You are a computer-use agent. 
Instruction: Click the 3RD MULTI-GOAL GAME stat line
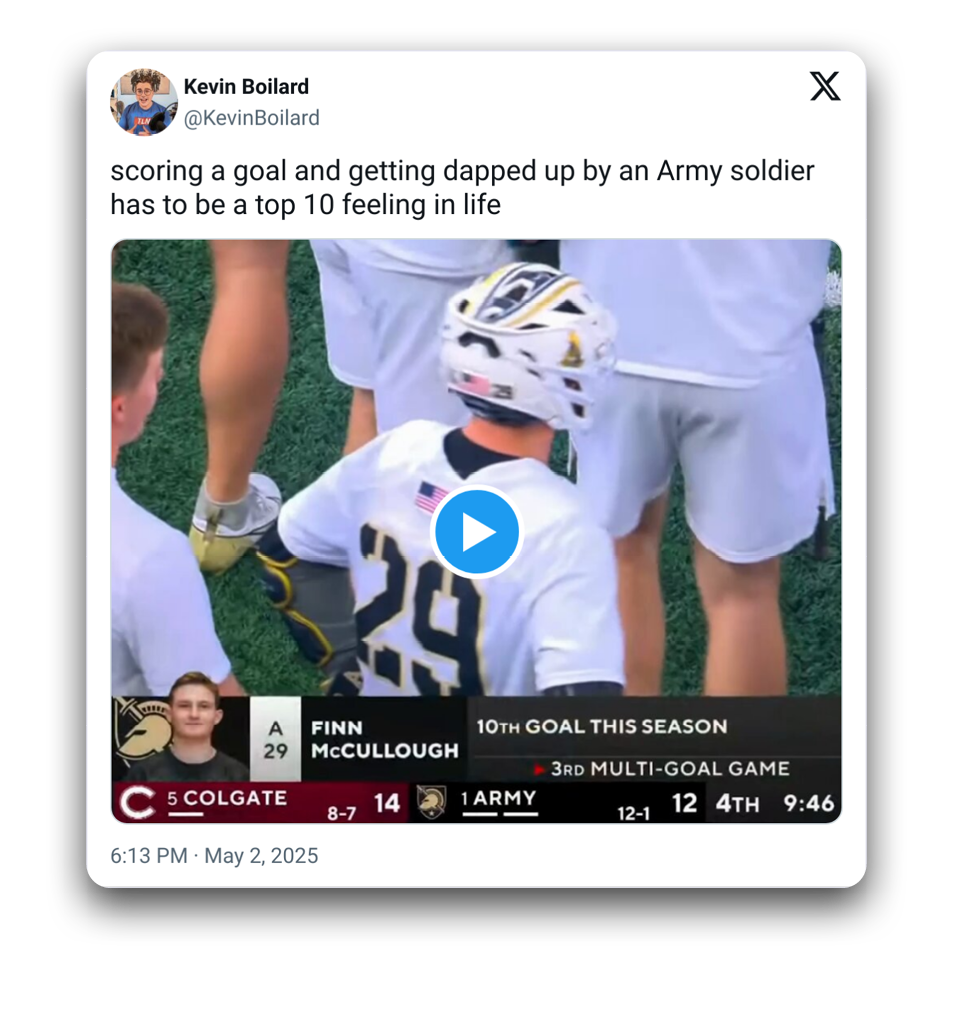[x=668, y=769]
